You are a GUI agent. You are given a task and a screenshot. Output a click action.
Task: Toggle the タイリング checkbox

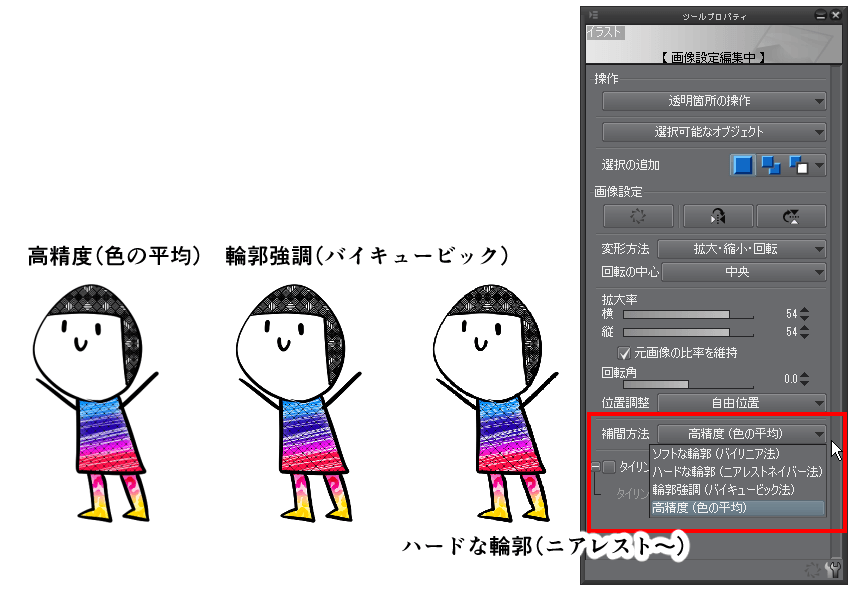point(609,467)
